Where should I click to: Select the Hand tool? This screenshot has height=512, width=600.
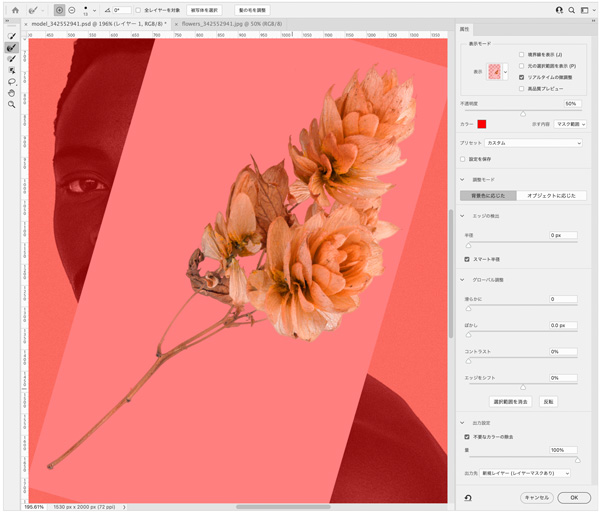click(12, 93)
